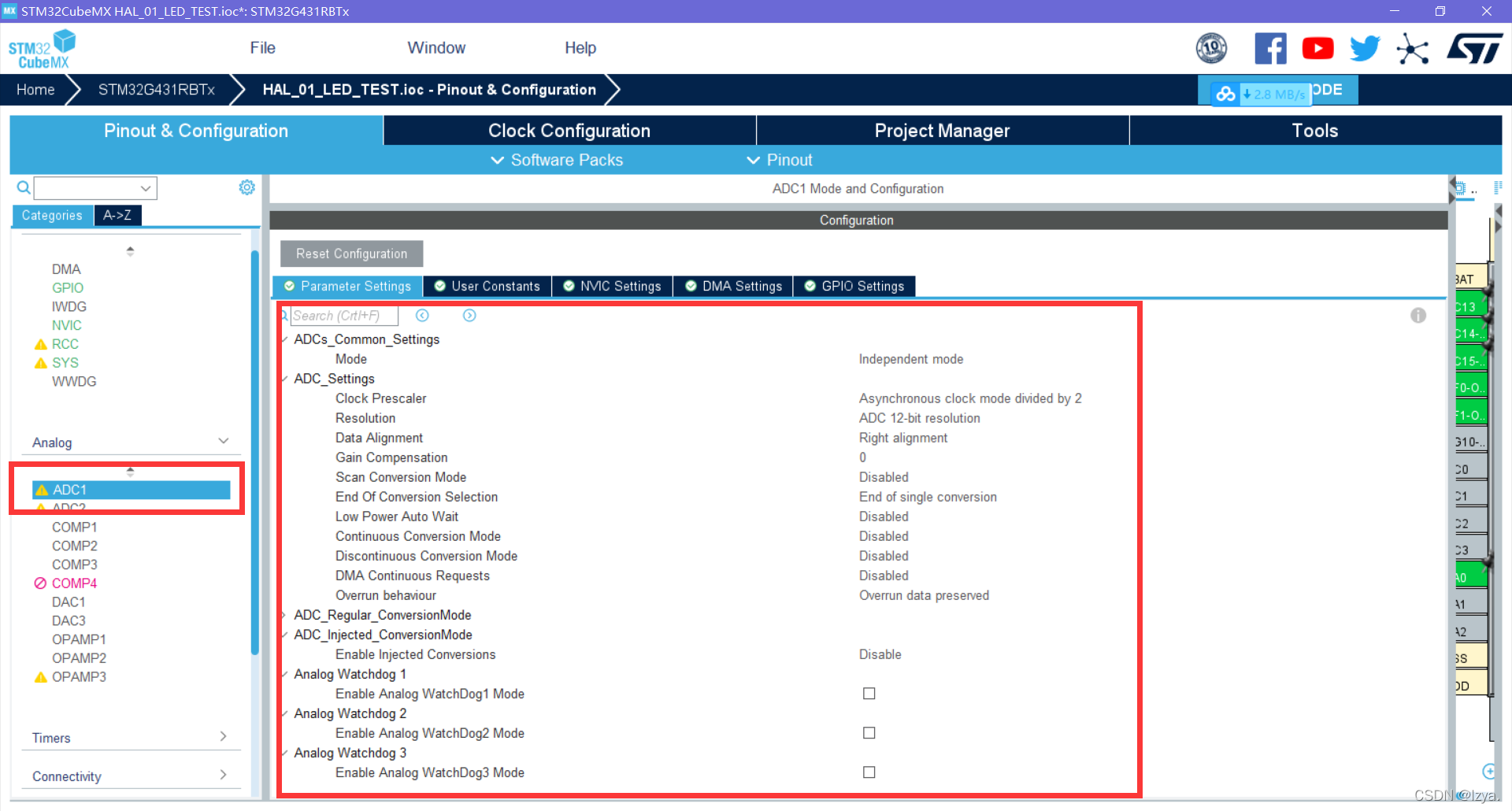Toggle Enable Analog WatchDog2 Mode checkbox
1512x811 pixels.
pos(869,733)
